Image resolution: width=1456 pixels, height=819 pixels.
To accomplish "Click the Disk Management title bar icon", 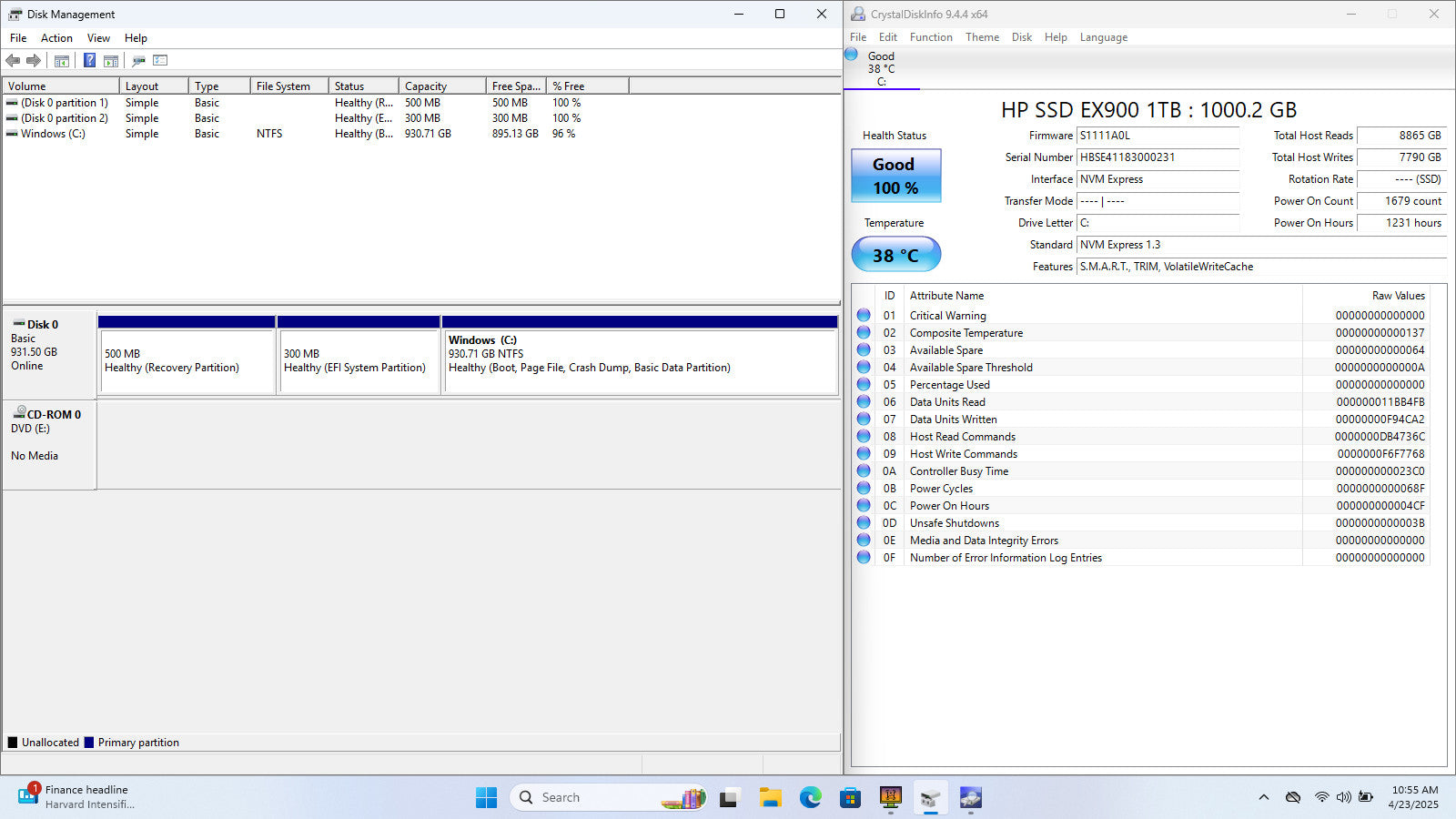I will click(15, 14).
